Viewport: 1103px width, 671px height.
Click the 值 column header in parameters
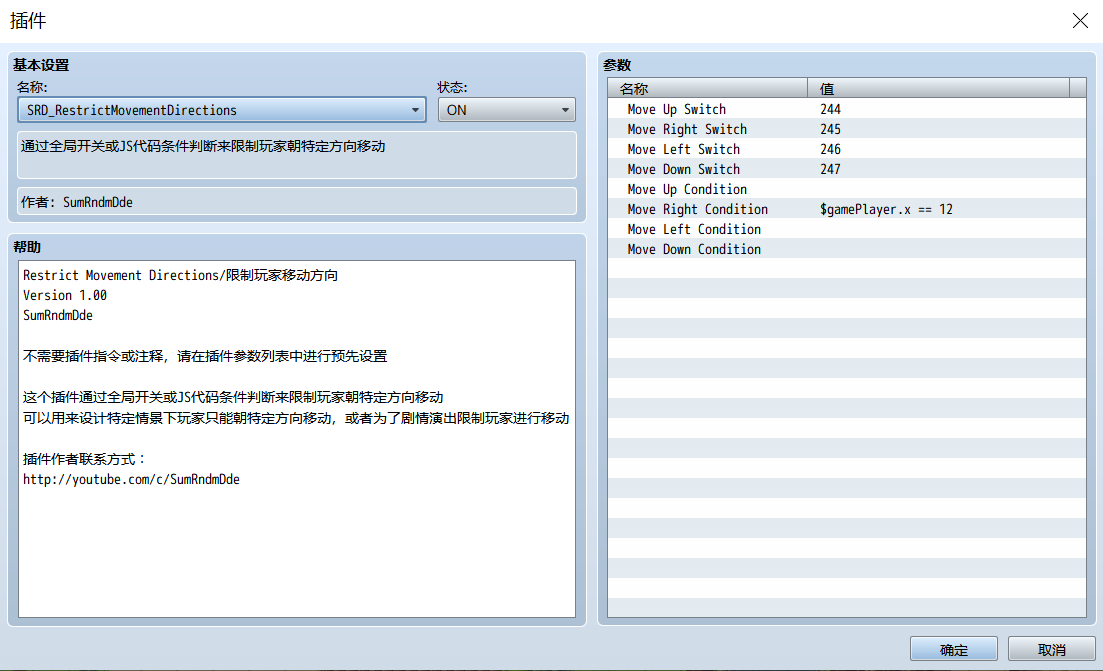tap(938, 89)
